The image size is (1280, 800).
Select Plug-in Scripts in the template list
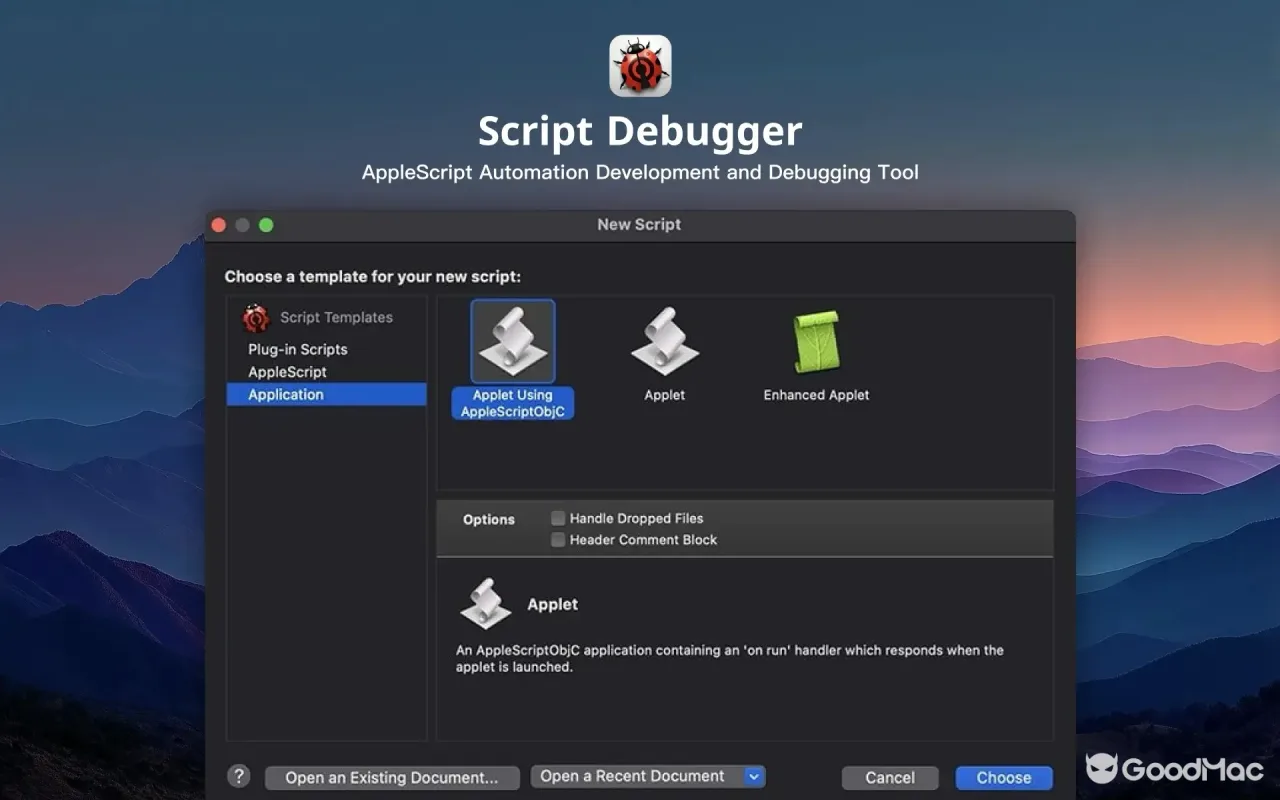pos(298,349)
